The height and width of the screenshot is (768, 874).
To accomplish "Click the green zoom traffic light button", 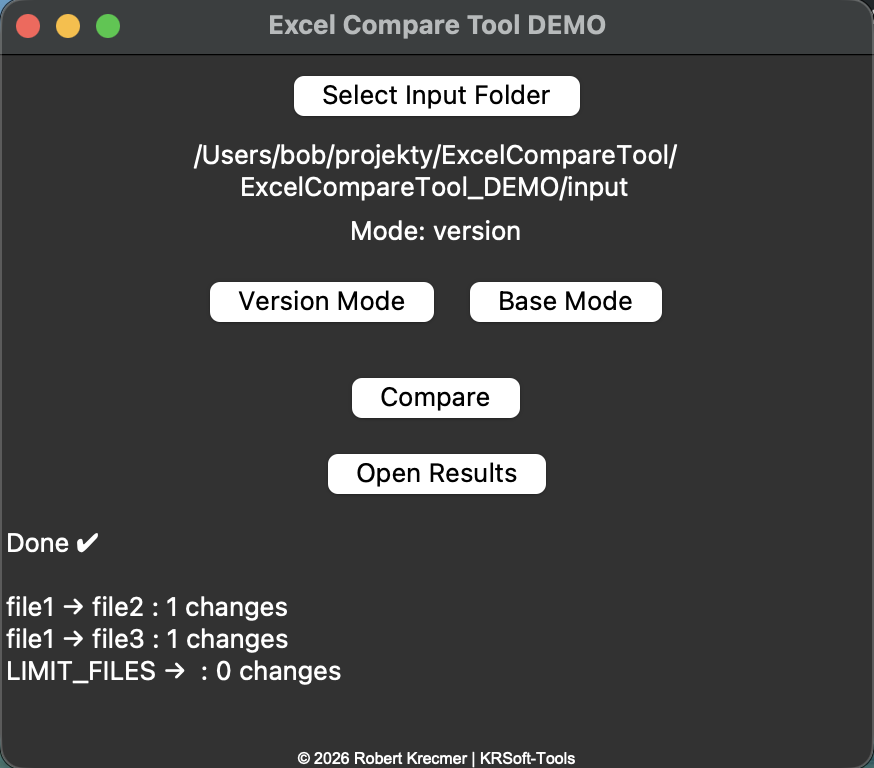I will [x=107, y=27].
